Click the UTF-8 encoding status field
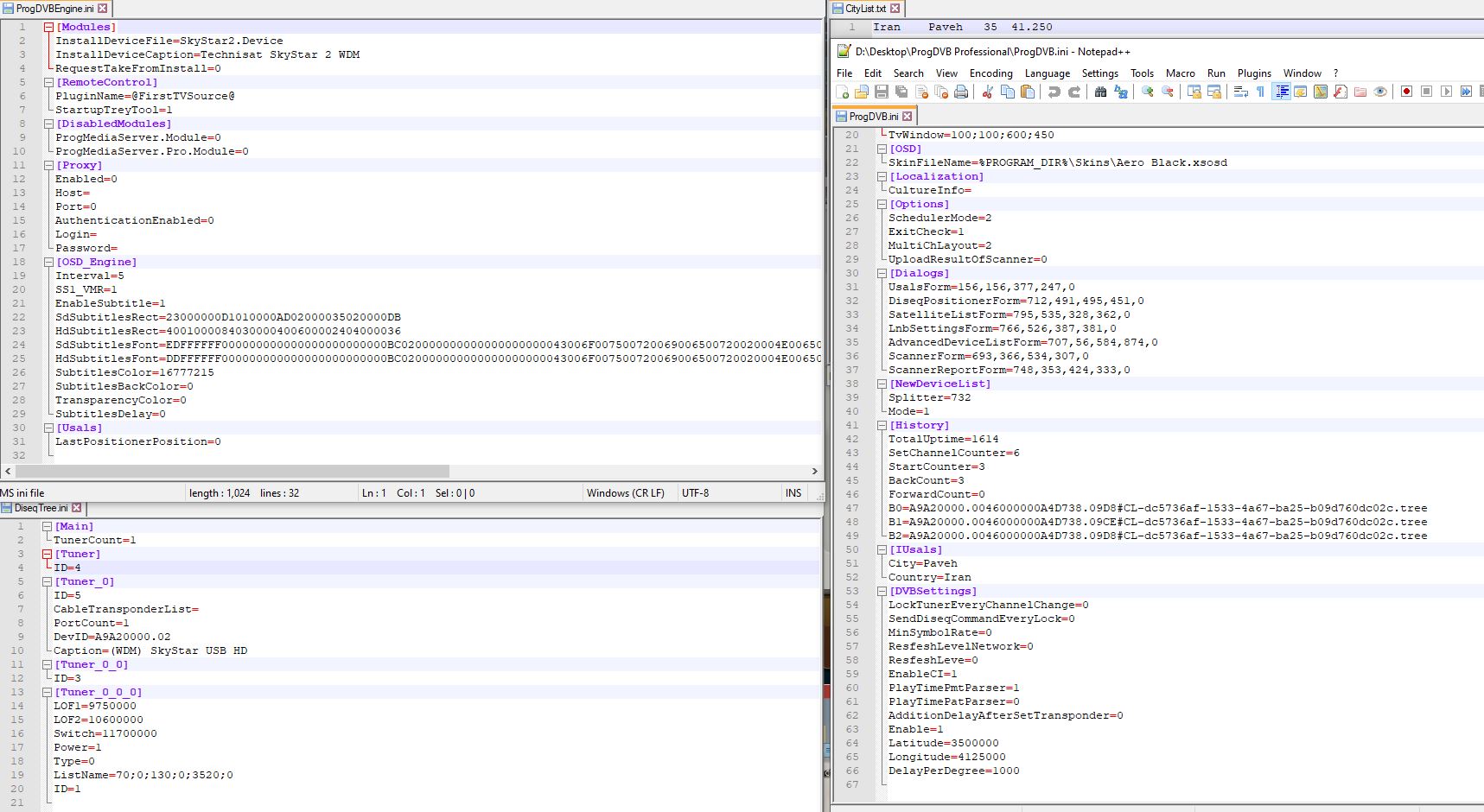1484x812 pixels. (x=695, y=493)
